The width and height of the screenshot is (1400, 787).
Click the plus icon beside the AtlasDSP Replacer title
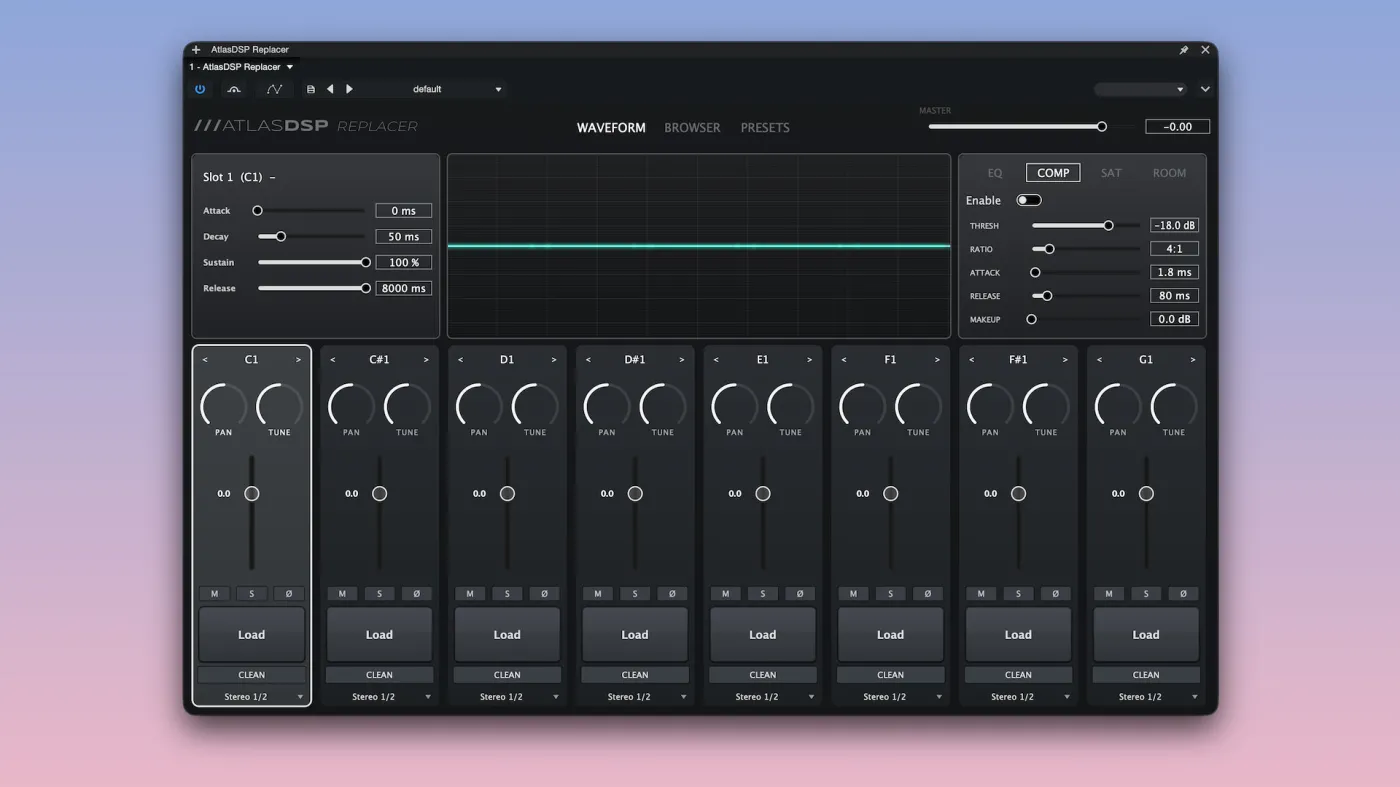click(196, 50)
